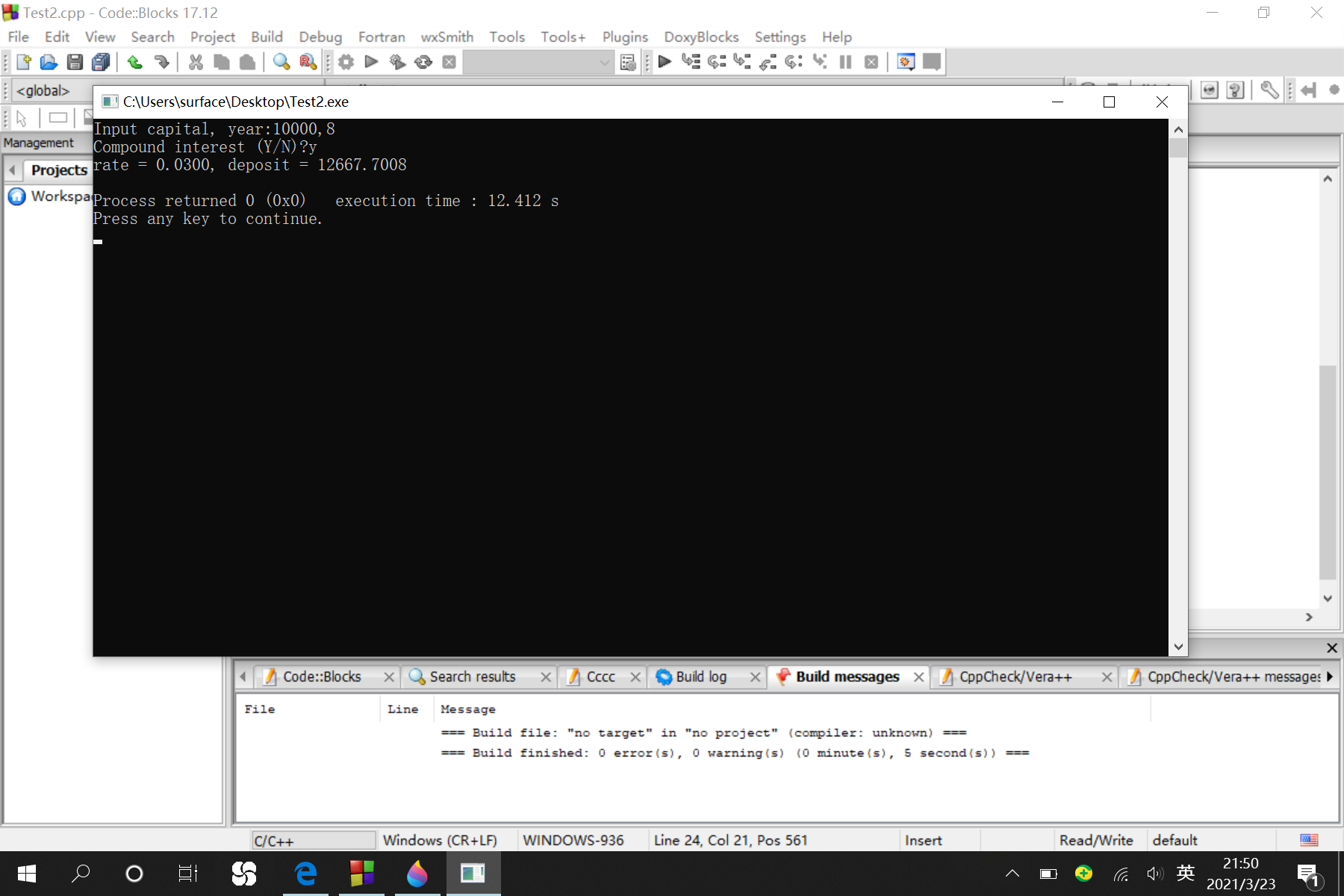
Task: Switch to the Build log tab
Action: [x=700, y=676]
